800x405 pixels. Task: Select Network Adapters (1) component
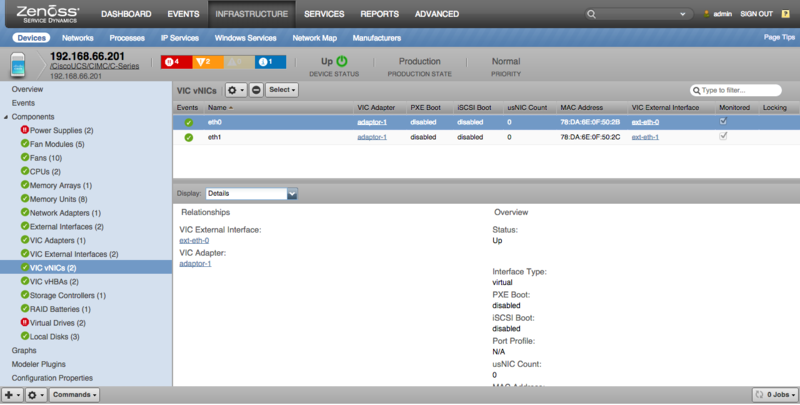point(65,213)
